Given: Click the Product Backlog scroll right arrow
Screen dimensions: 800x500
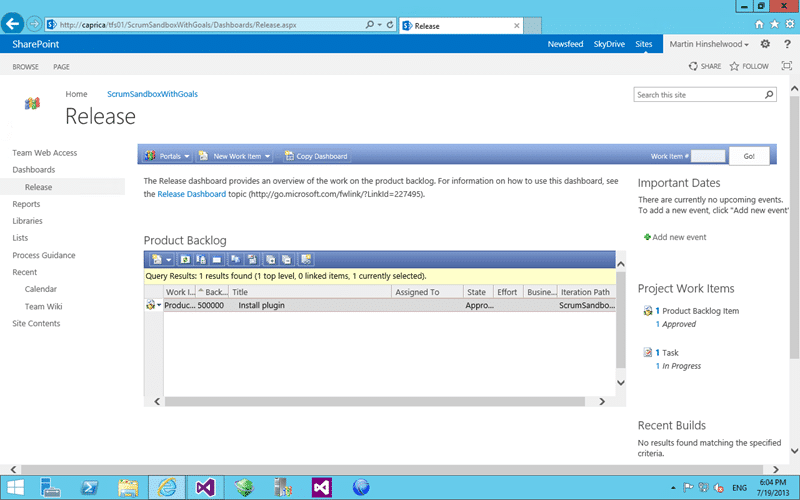Looking at the screenshot, I should (602, 402).
